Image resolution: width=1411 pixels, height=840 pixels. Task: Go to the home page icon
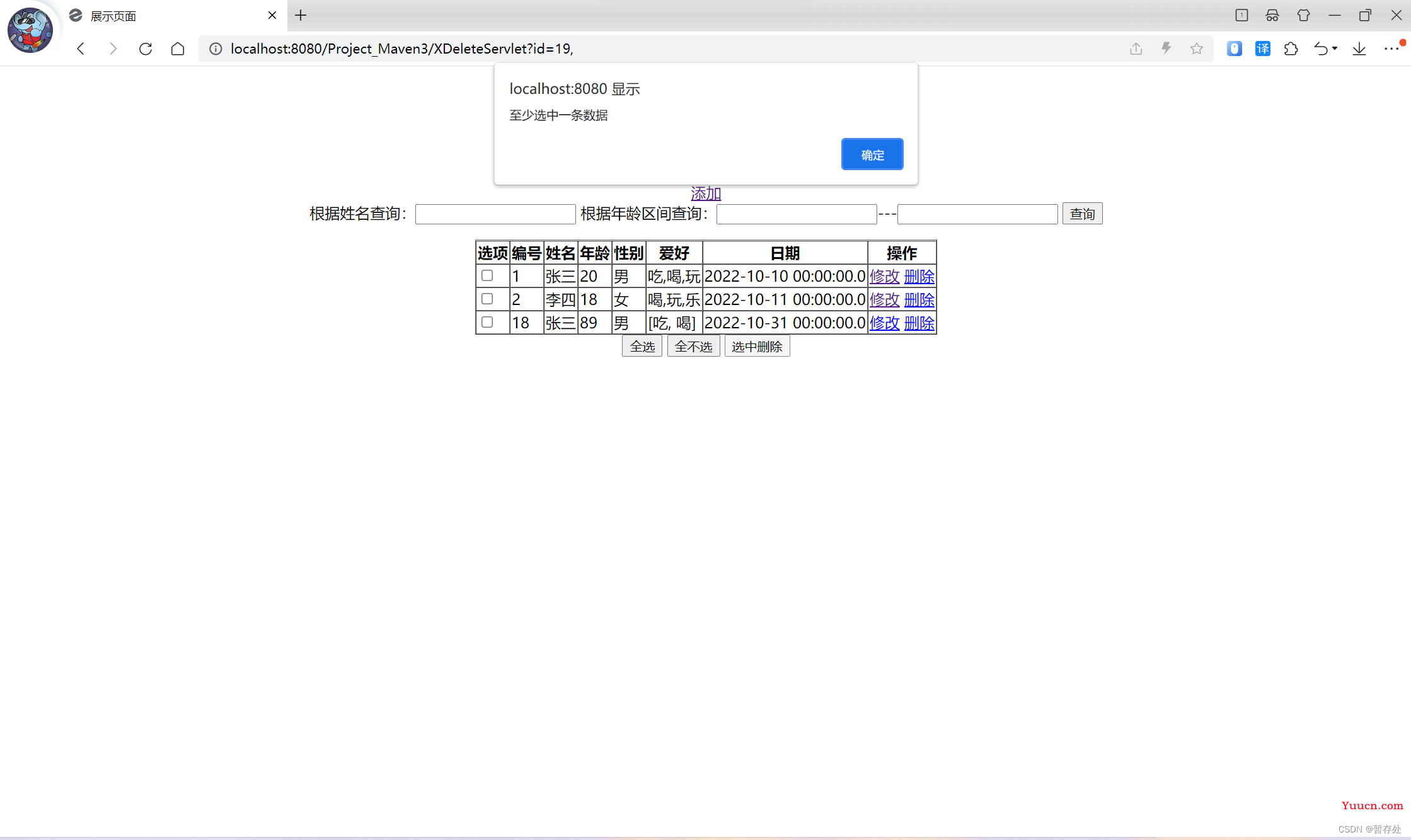(x=178, y=49)
